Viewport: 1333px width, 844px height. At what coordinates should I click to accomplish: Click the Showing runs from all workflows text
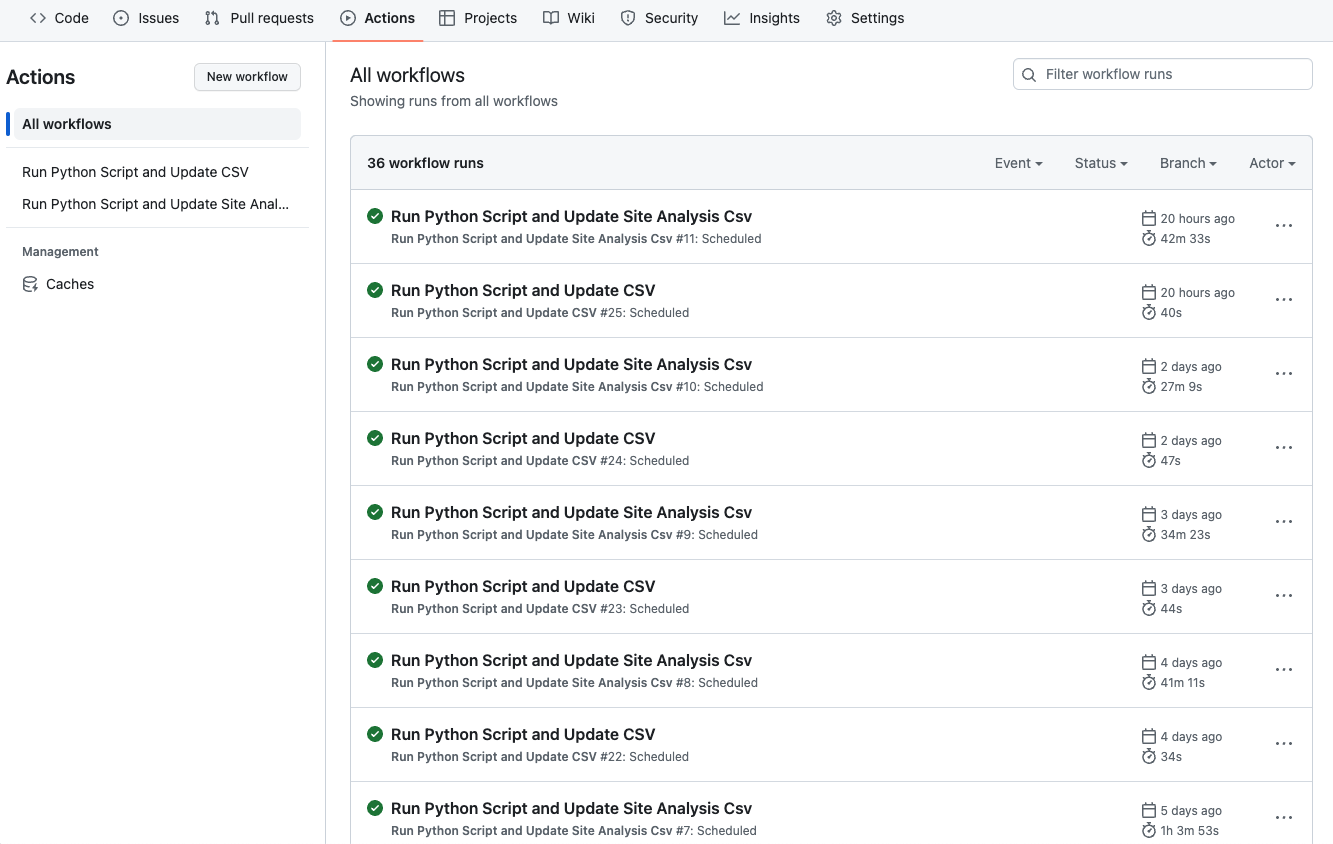(x=454, y=101)
